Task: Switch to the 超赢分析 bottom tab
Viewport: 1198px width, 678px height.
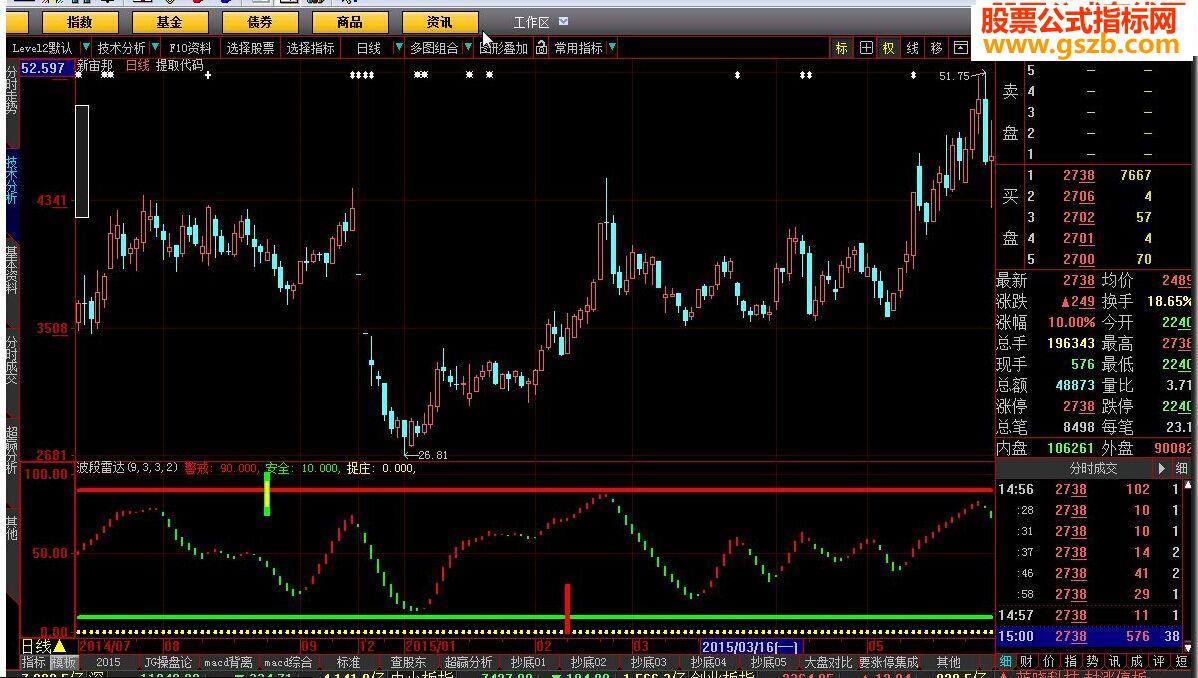Action: [468, 662]
